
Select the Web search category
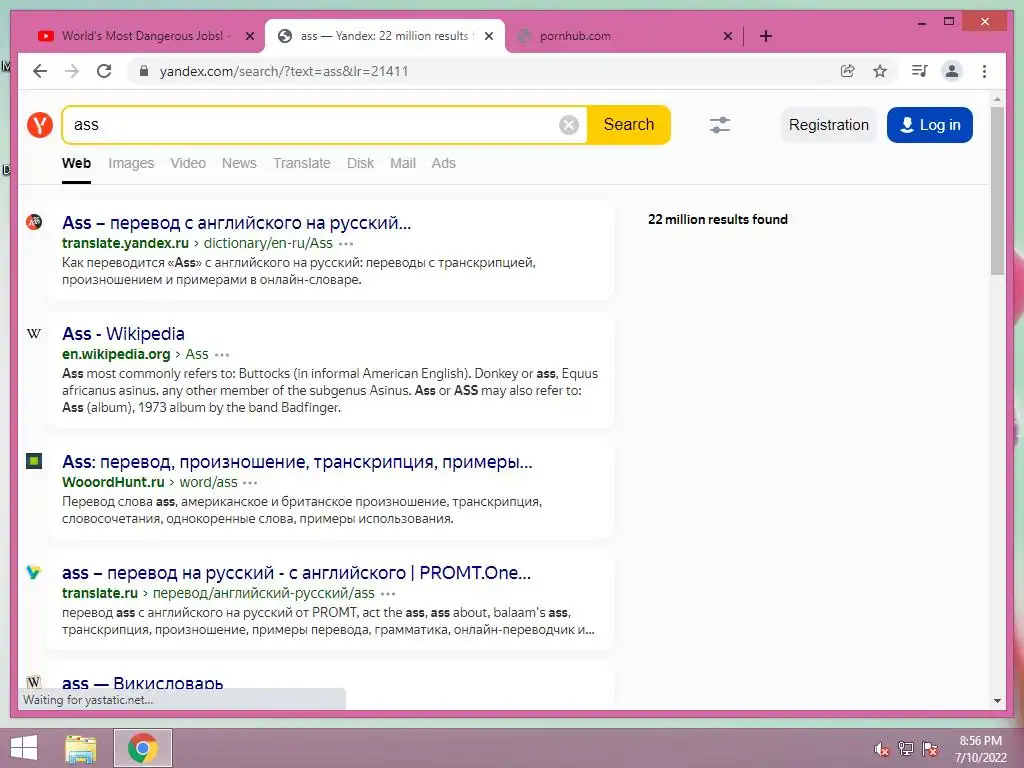76,163
